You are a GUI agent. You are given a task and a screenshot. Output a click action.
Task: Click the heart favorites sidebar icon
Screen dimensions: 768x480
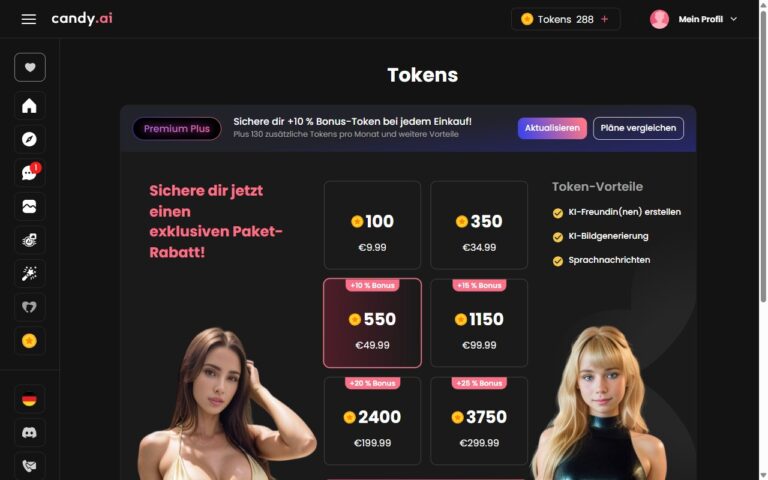30,67
